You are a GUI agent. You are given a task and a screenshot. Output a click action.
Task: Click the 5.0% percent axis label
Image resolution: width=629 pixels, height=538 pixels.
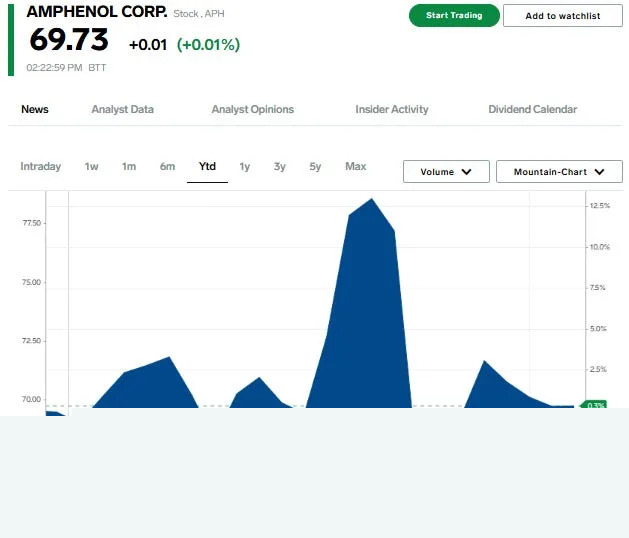(x=598, y=329)
